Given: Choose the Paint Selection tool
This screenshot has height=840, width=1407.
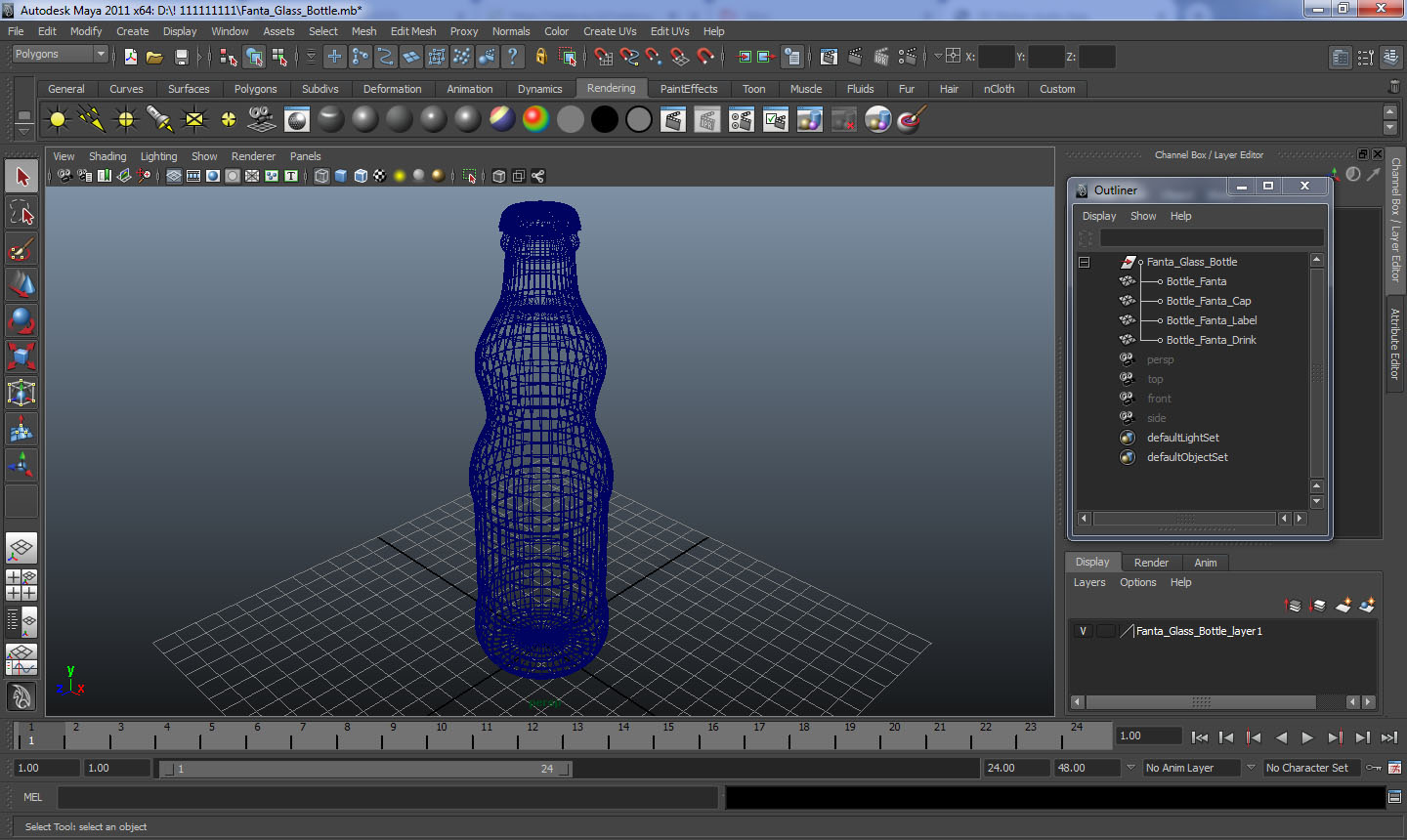Looking at the screenshot, I should (x=21, y=249).
